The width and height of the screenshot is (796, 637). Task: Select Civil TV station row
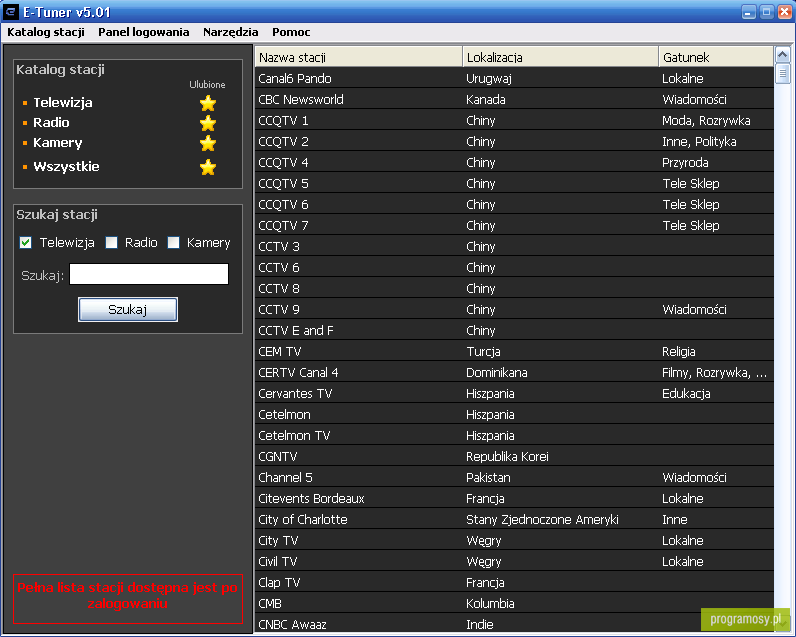click(514, 562)
